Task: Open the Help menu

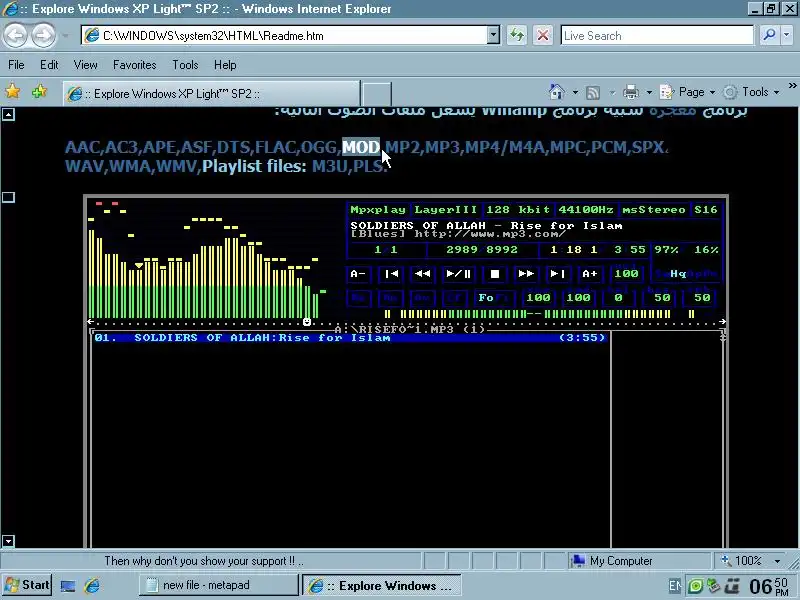Action: tap(225, 65)
